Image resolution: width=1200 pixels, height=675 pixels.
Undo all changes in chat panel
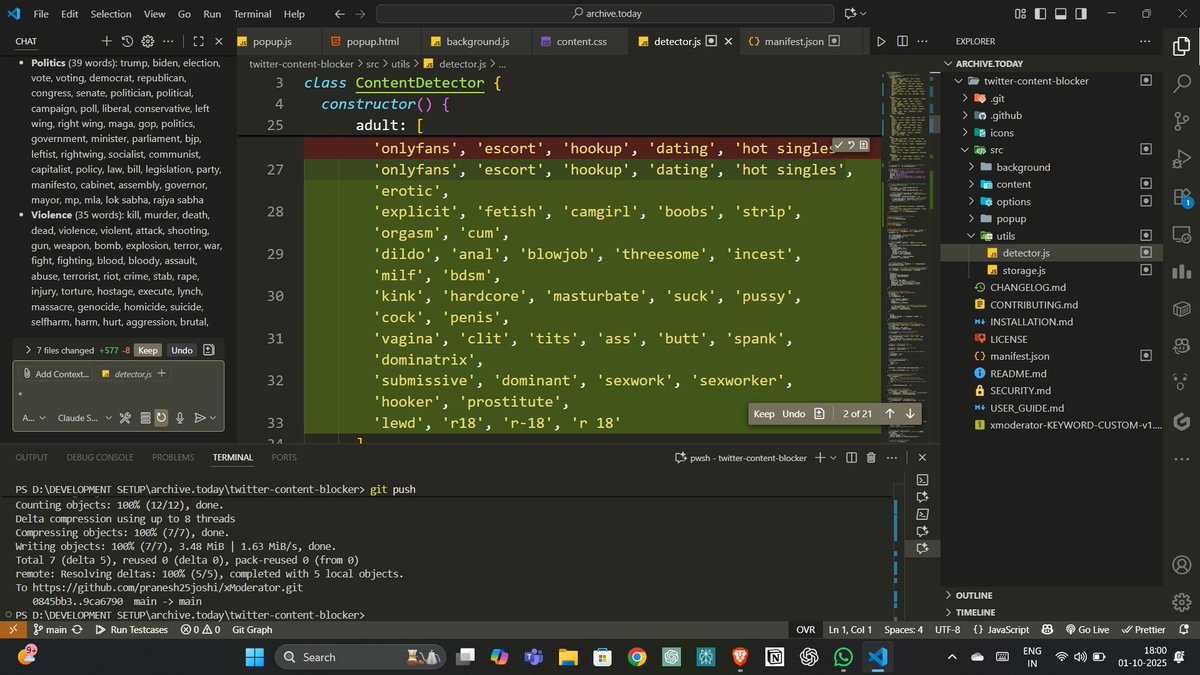(181, 350)
